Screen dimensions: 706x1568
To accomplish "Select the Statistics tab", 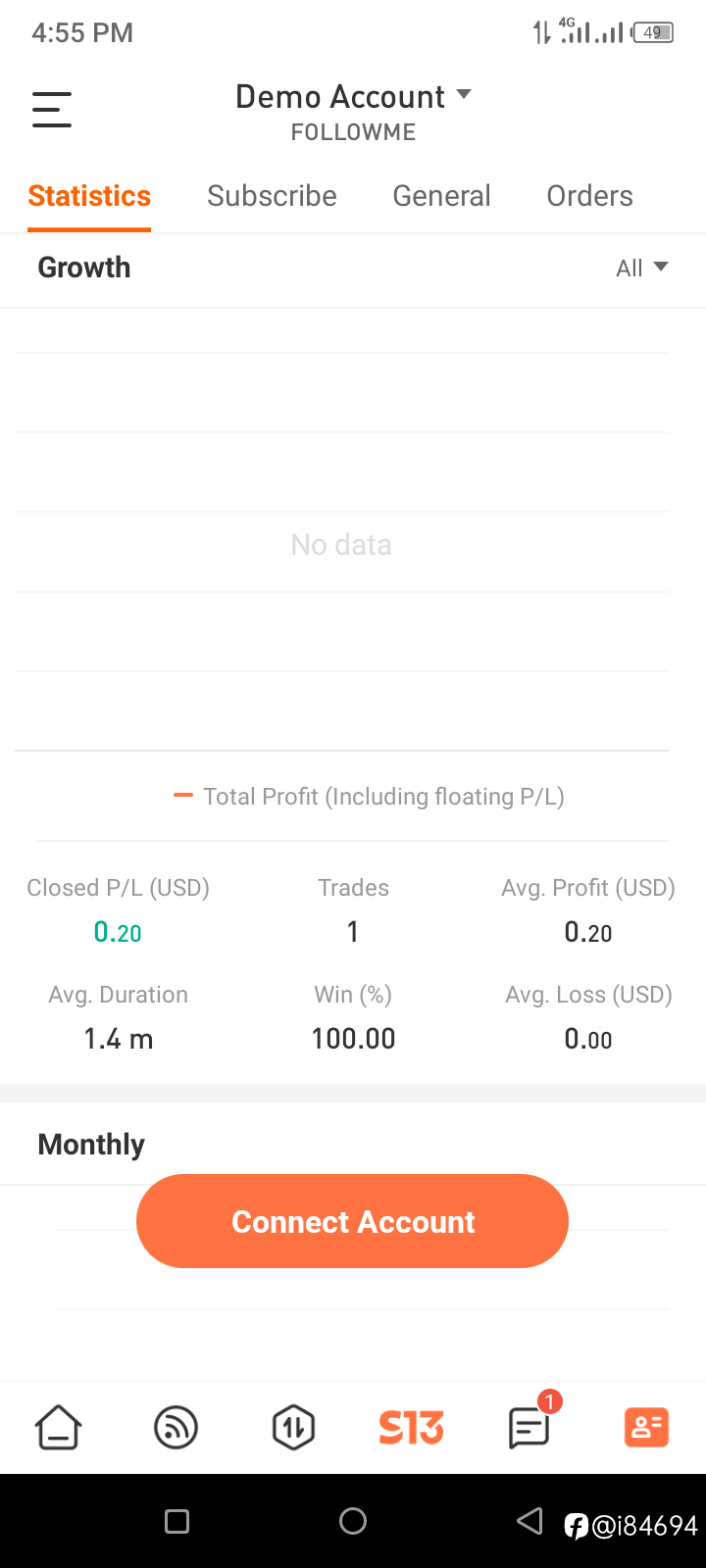I will pos(89,196).
